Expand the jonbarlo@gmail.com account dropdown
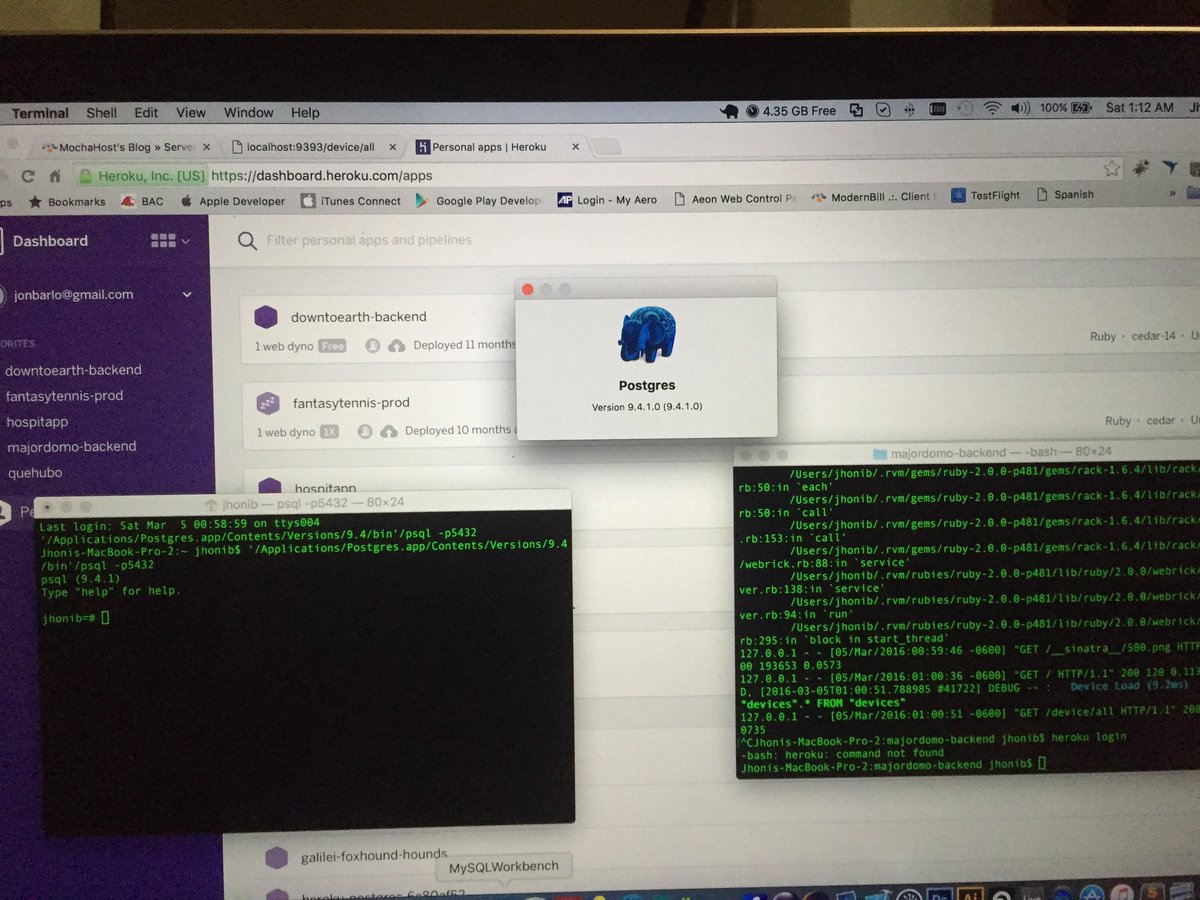The image size is (1200, 900). point(187,295)
